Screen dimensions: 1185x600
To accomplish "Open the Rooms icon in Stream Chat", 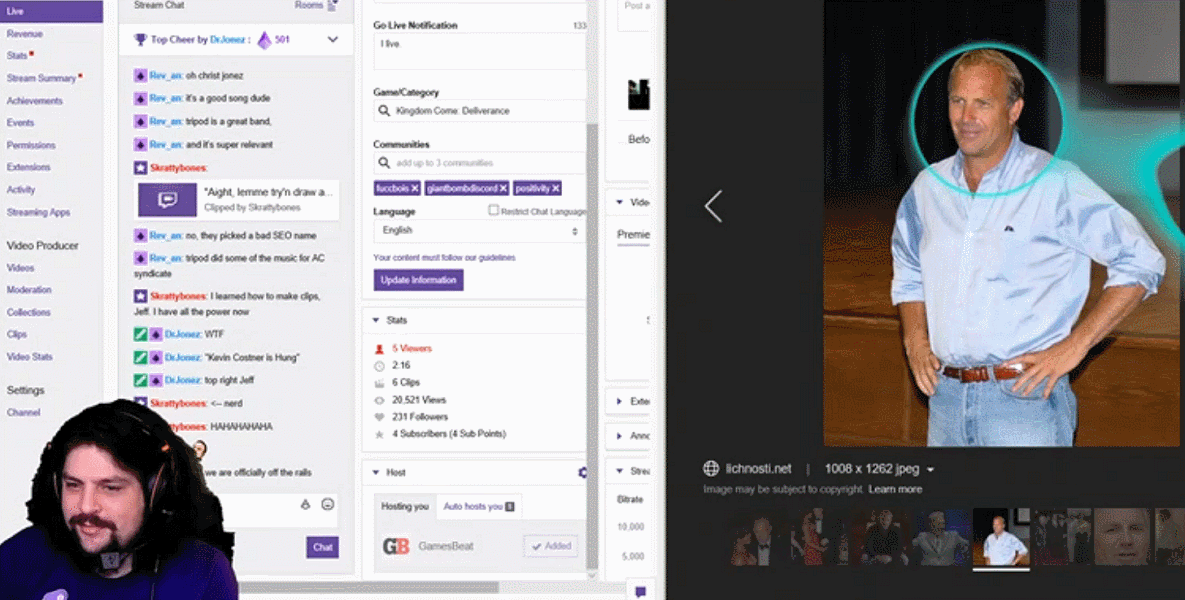I will [332, 6].
